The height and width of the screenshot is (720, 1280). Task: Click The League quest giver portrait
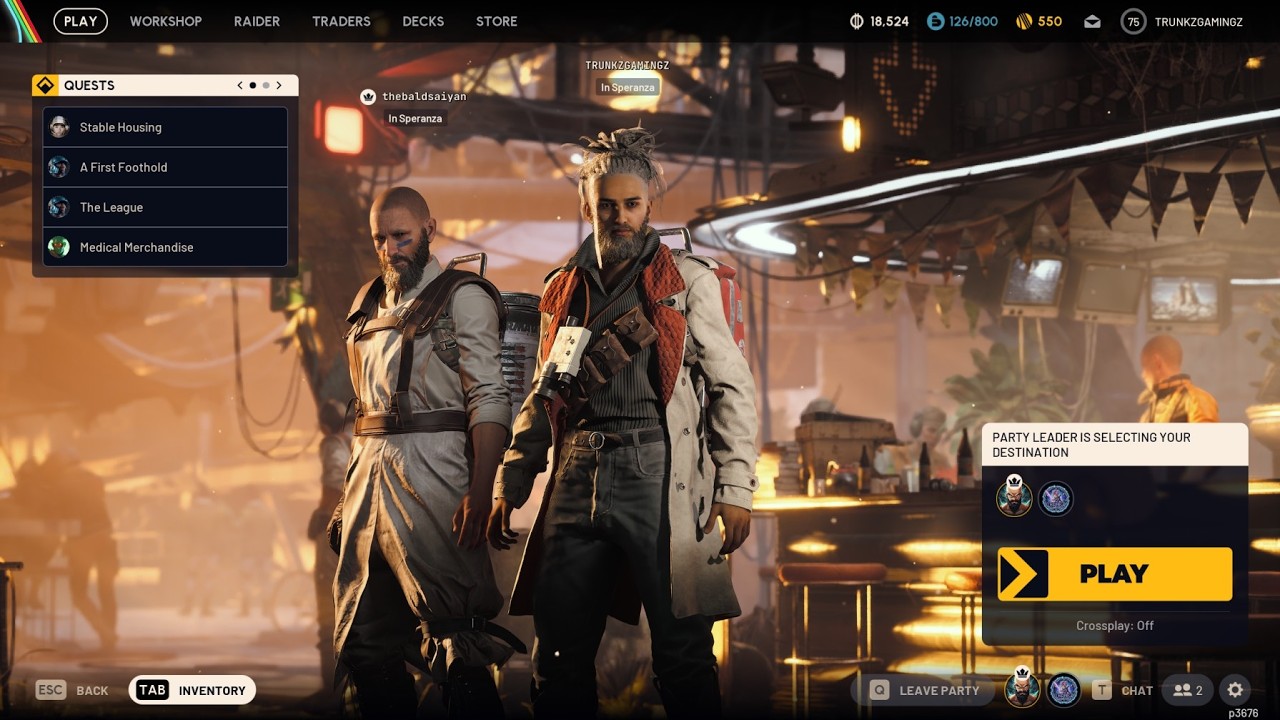coord(59,207)
